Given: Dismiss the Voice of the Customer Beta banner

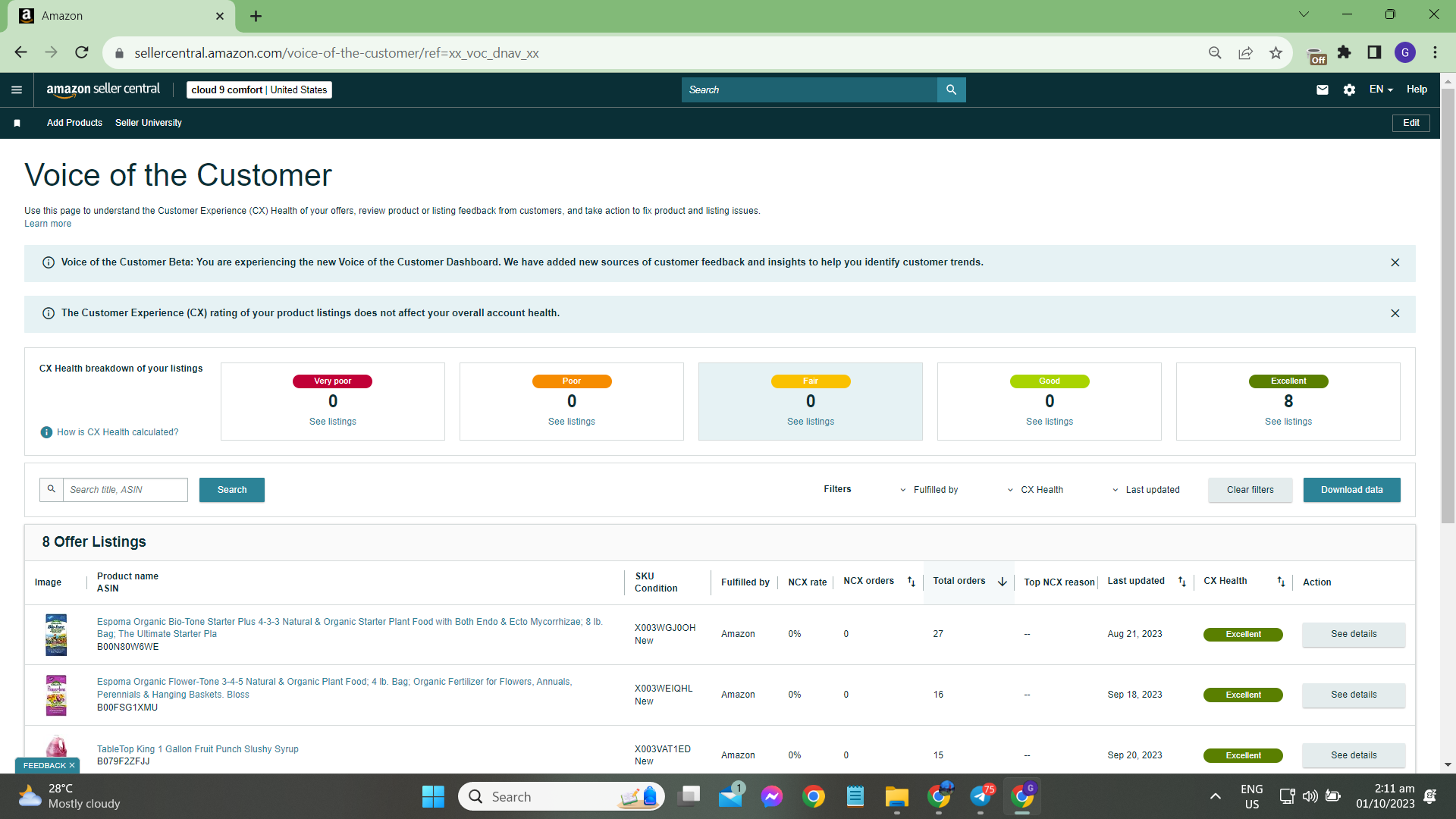Looking at the screenshot, I should coord(1395,262).
